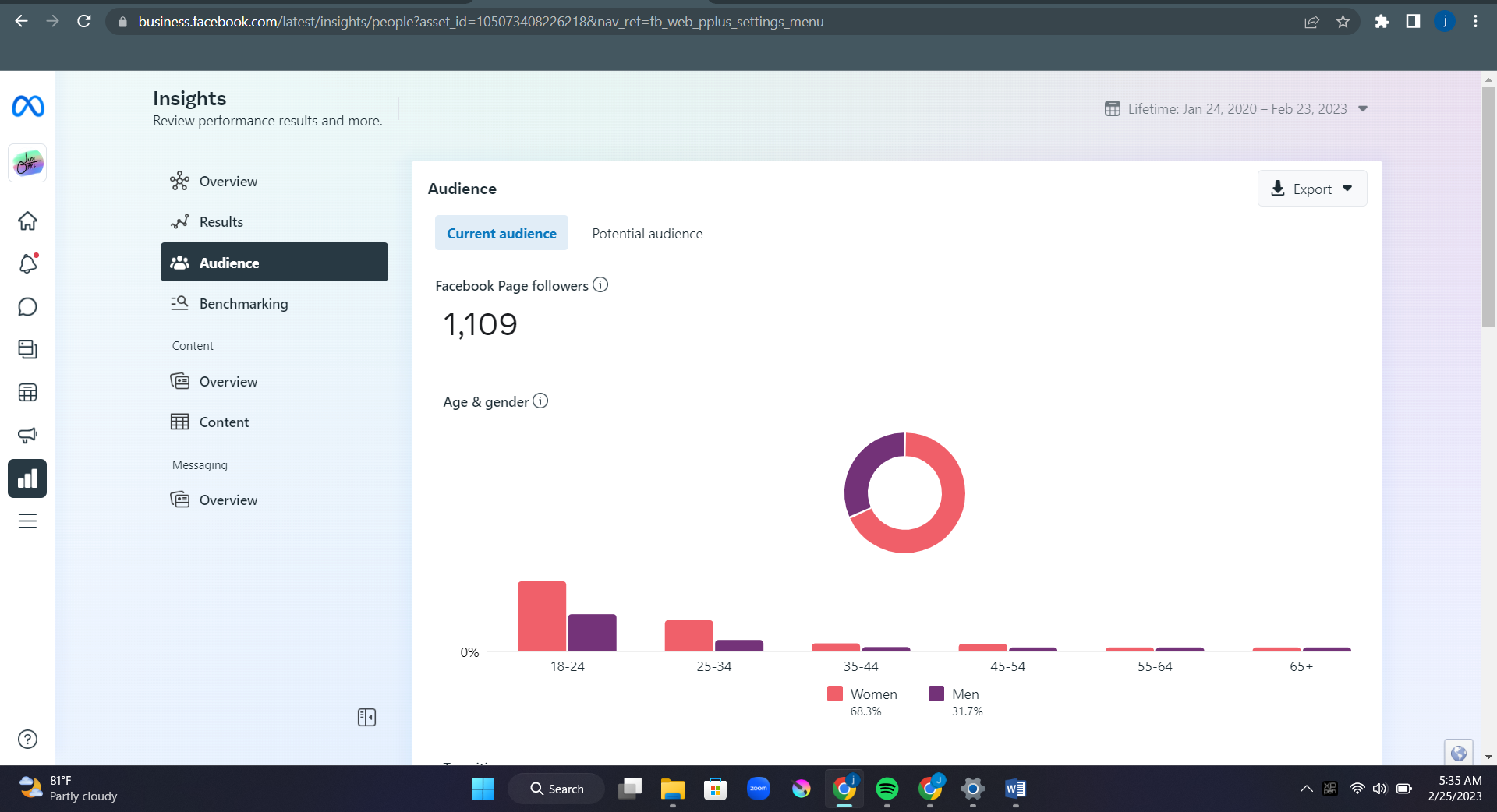The height and width of the screenshot is (812, 1497).
Task: Click globe icon at bottom right
Action: tap(1459, 753)
